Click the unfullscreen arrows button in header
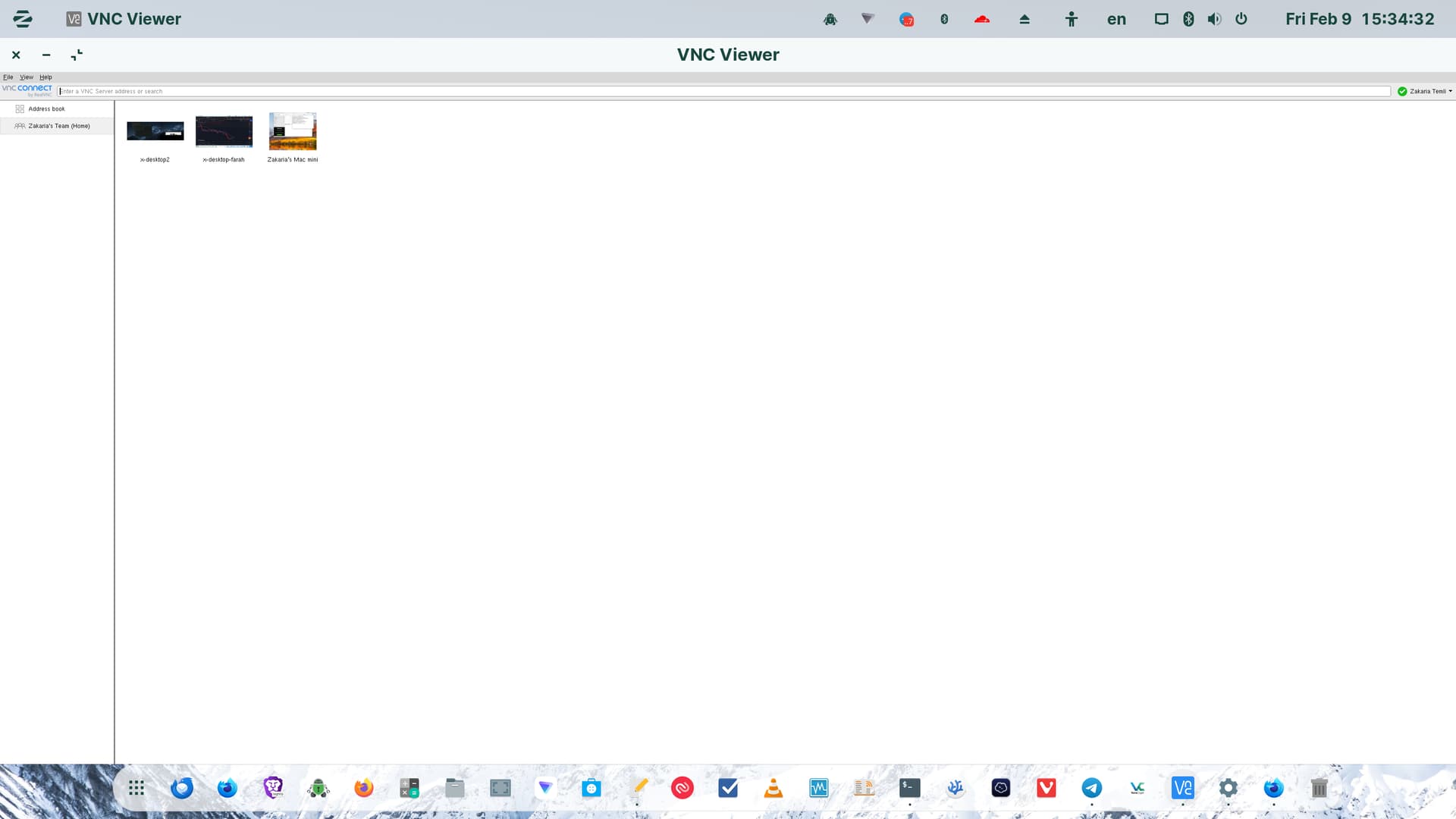 click(77, 55)
